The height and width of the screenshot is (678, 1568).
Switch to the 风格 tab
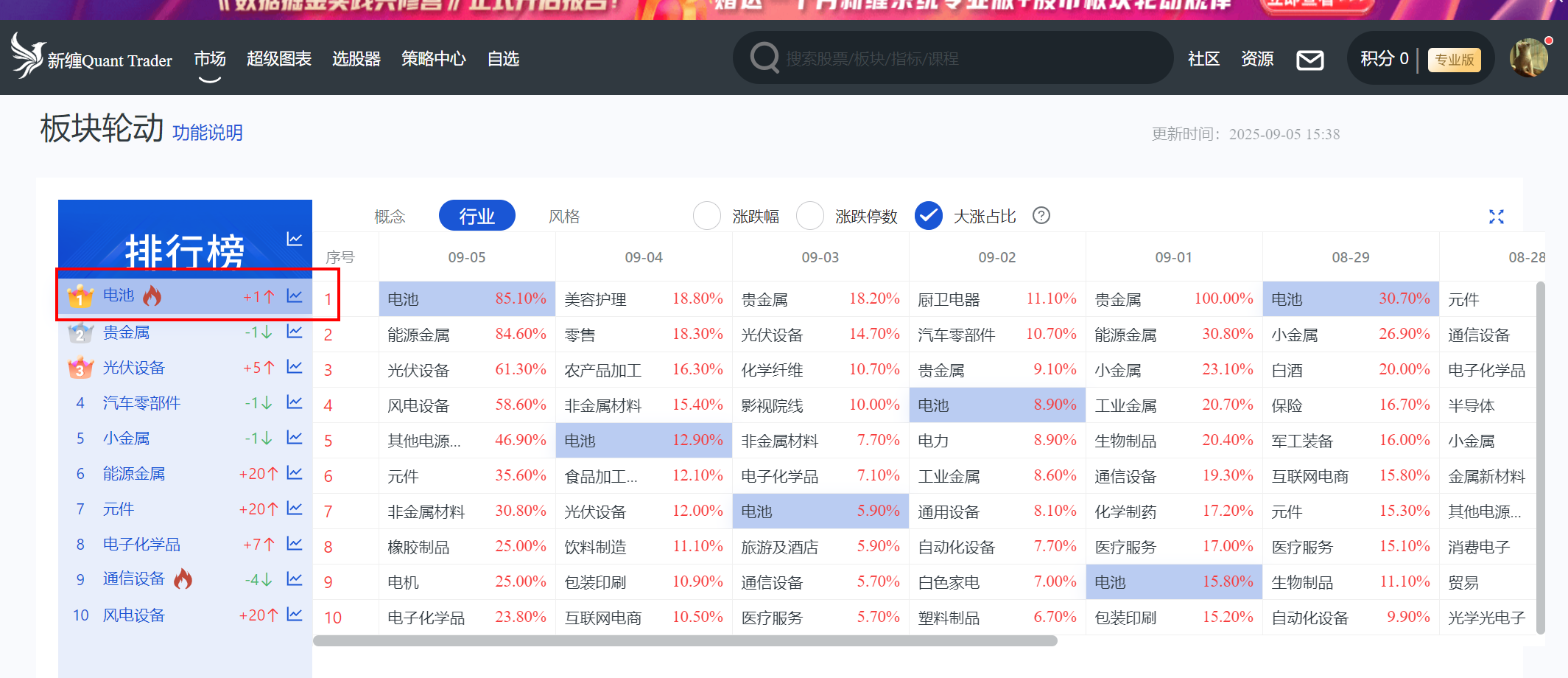[x=564, y=215]
